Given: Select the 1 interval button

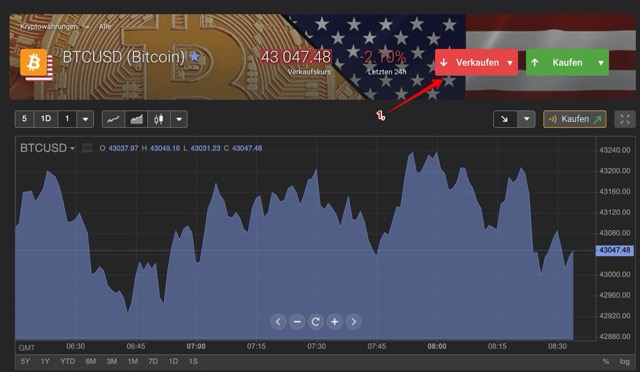Looking at the screenshot, I should [x=67, y=119].
